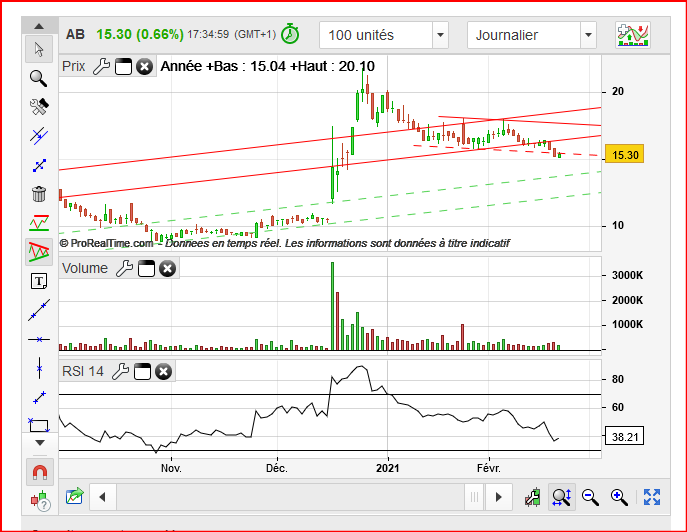Click the add indicator chart icon

point(631,34)
